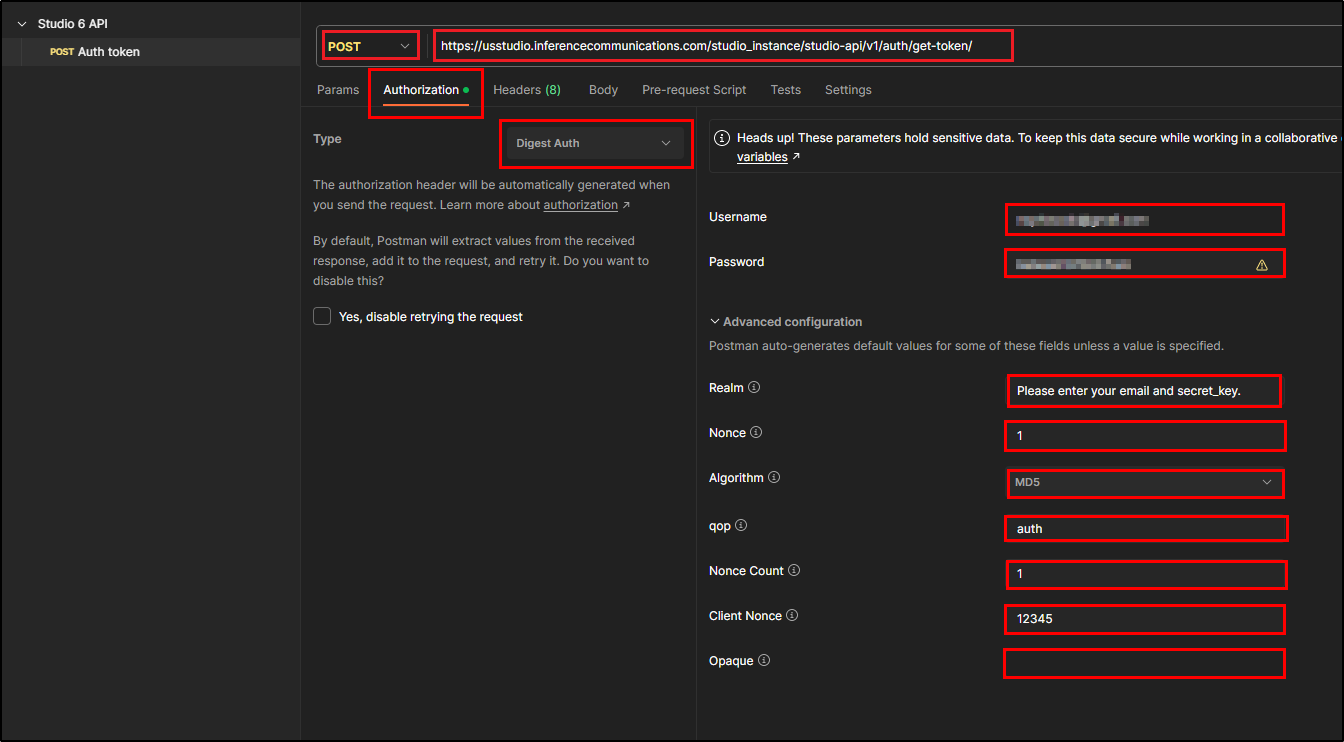
Task: Open the MD5 algorithm dropdown
Action: pos(1144,482)
